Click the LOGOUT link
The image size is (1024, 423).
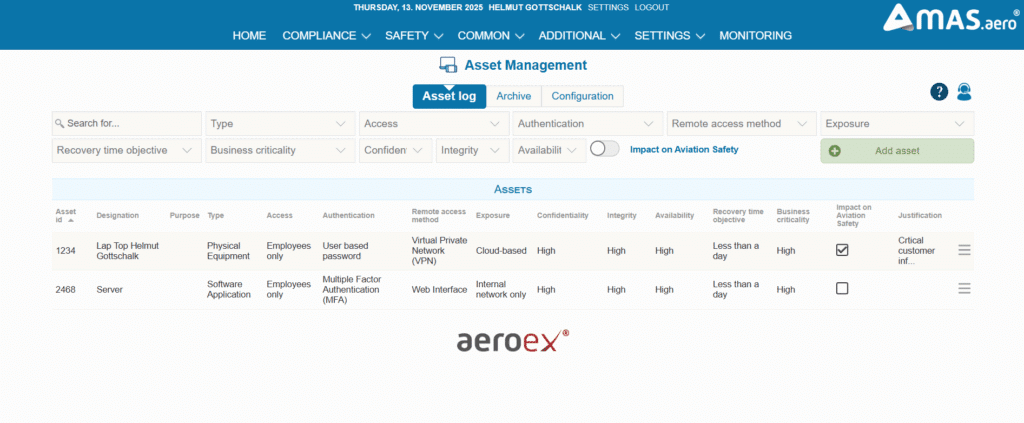click(651, 7)
